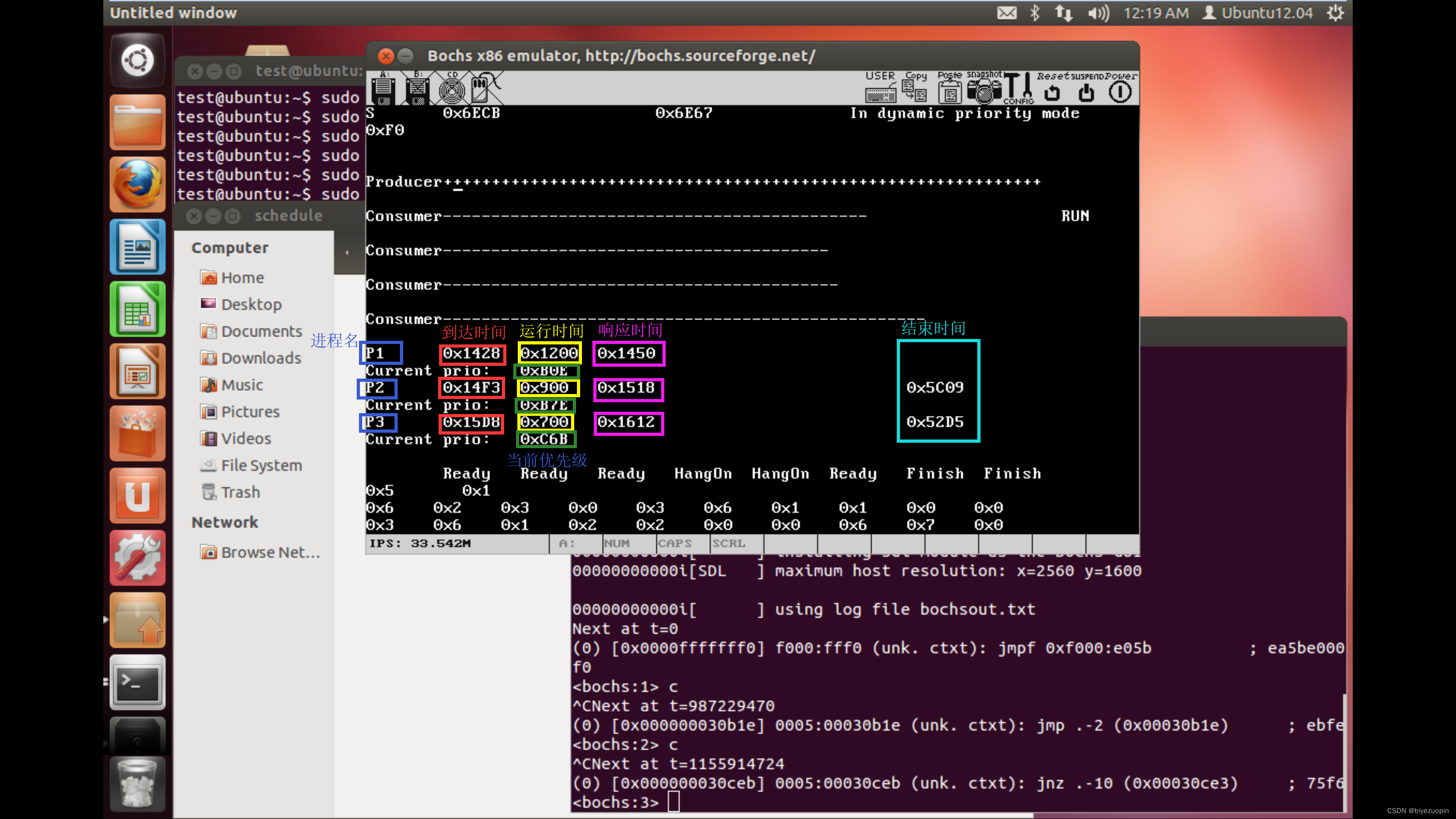
Task: Click the RUN label in Bochs display
Action: pos(1075,215)
